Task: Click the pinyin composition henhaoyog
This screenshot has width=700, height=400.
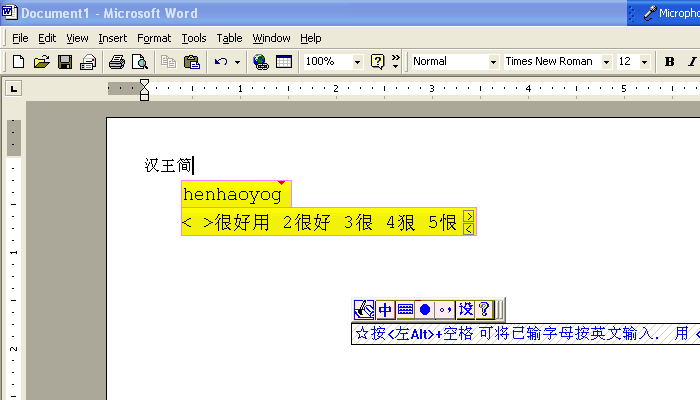Action: 232,195
